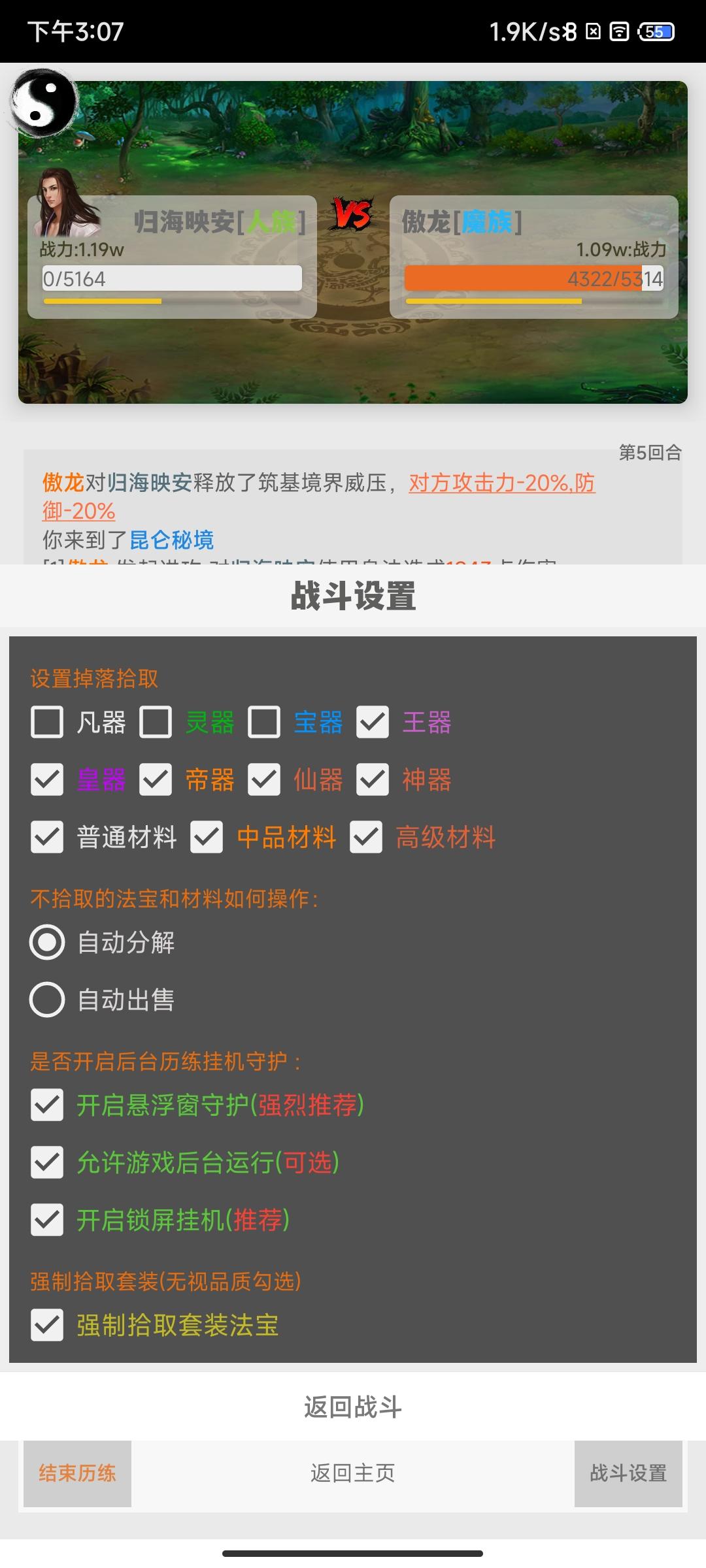Tap the red VS battle emblem
The width and height of the screenshot is (706, 1568).
[x=353, y=214]
